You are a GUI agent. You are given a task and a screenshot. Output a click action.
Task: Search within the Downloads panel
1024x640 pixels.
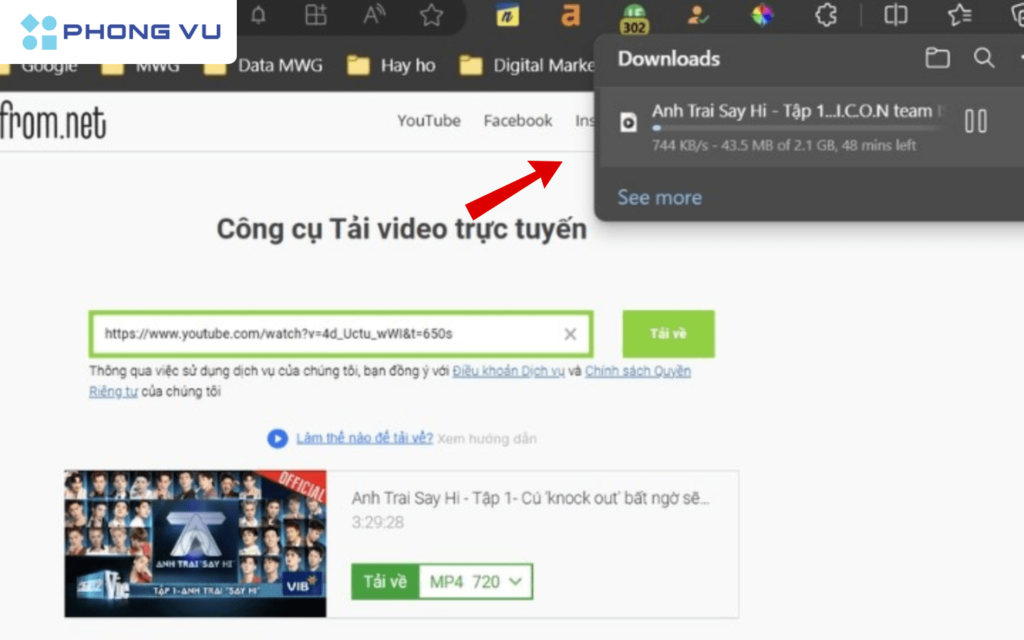coord(984,59)
